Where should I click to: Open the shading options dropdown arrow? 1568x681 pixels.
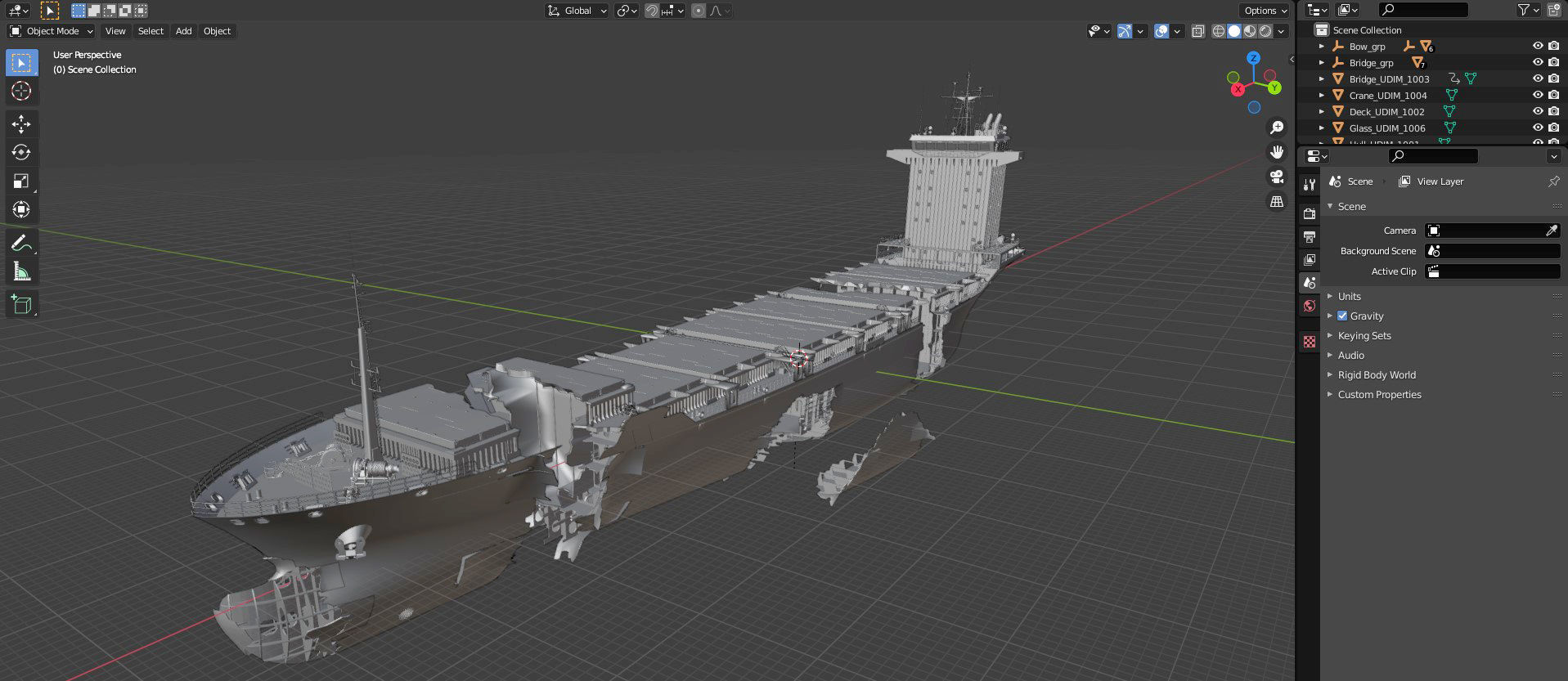pos(1282,31)
